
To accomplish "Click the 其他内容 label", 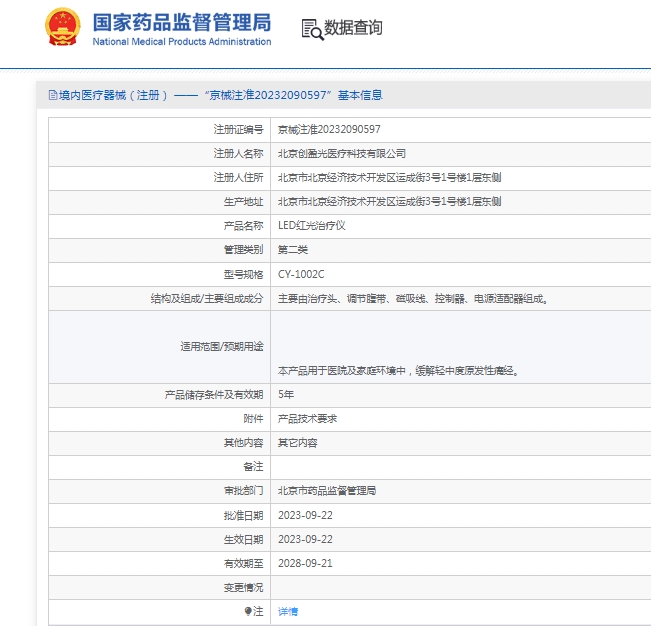I will pyautogui.click(x=243, y=443).
